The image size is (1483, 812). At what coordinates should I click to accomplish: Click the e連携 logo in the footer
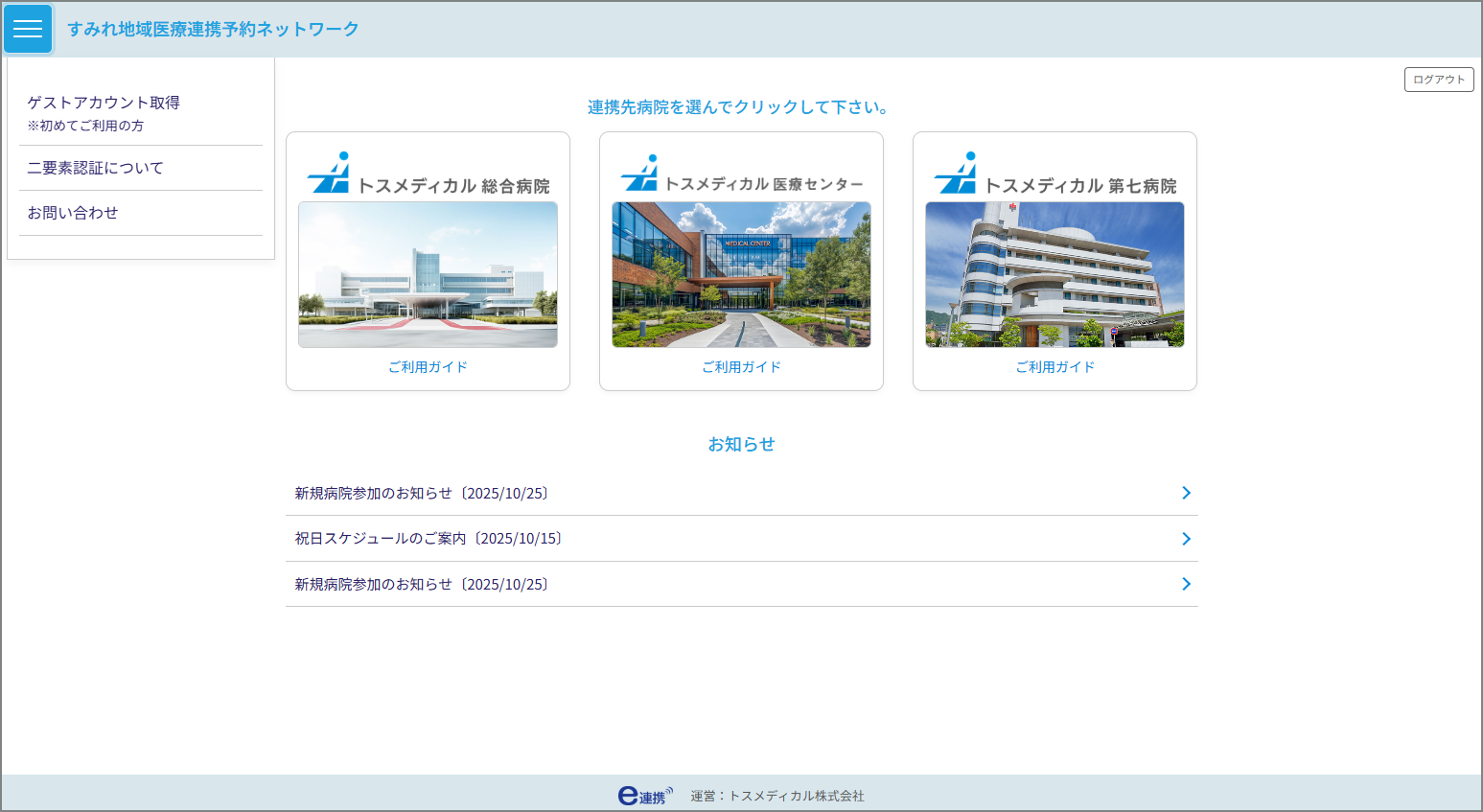[645, 796]
